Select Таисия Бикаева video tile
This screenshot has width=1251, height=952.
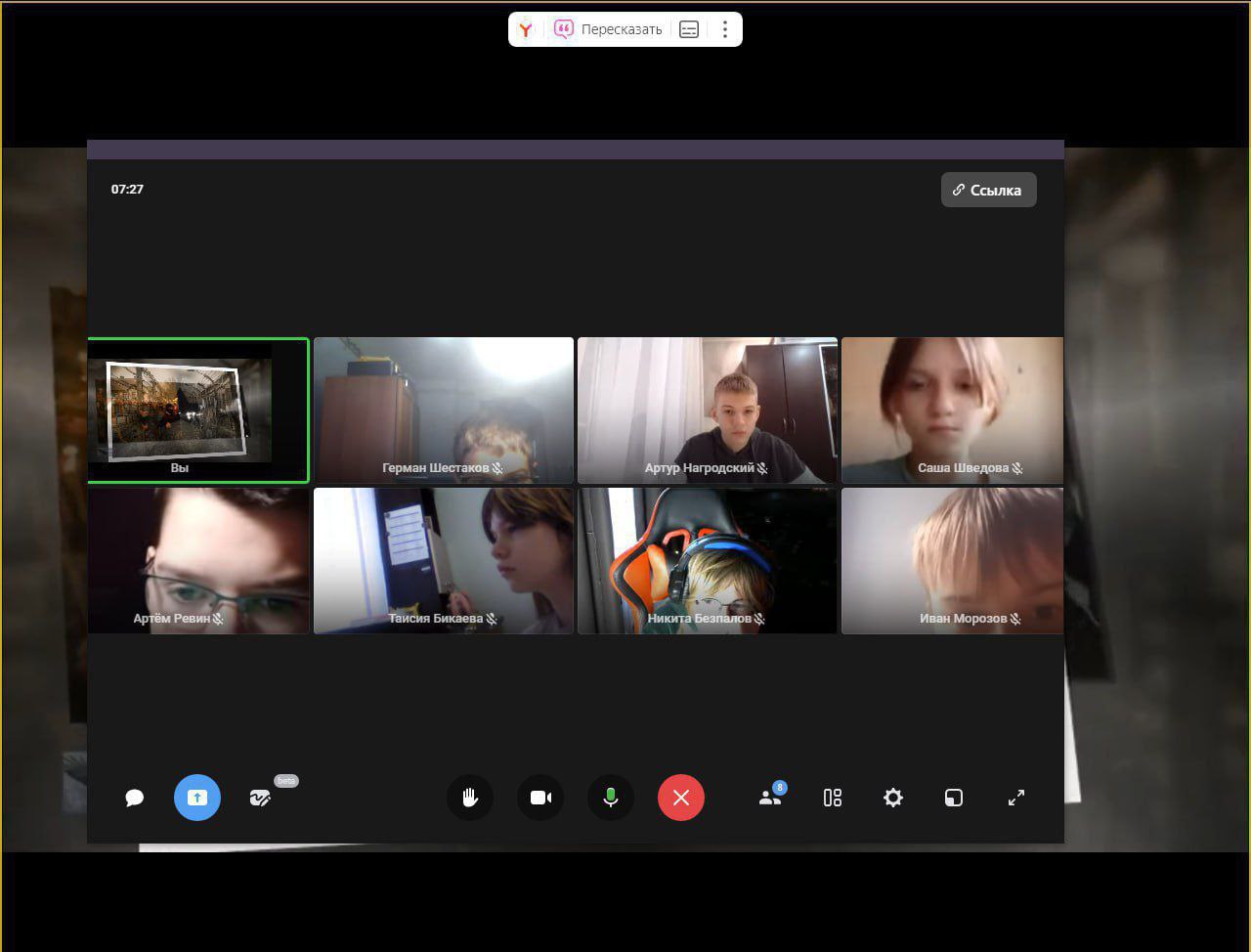tap(444, 561)
